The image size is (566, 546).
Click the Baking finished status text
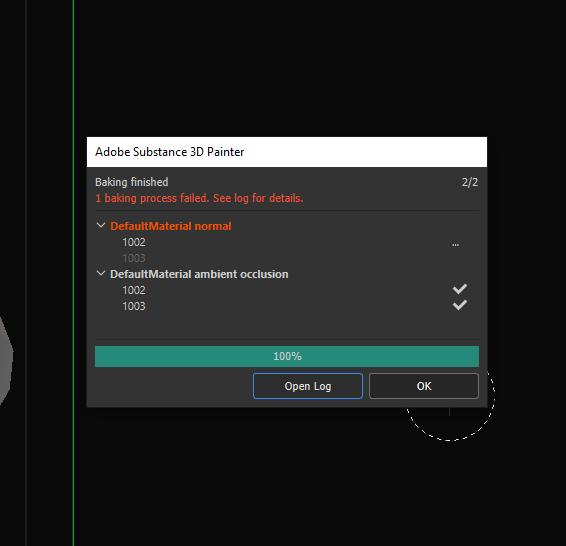click(132, 182)
